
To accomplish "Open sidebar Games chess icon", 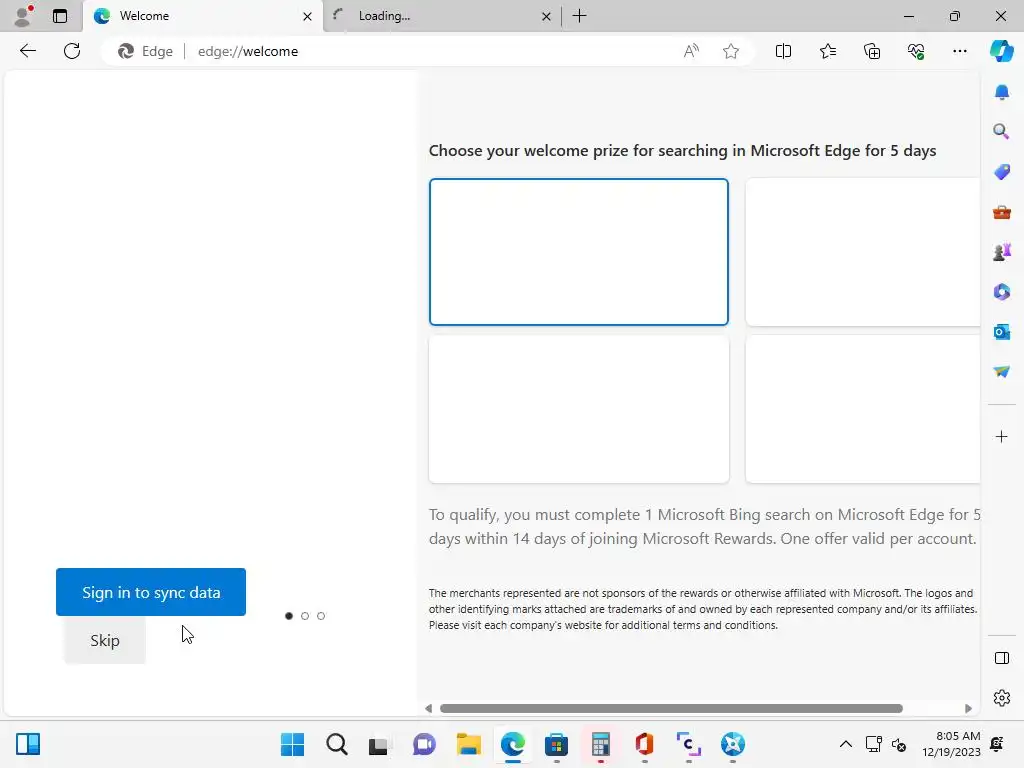I will point(1002,252).
